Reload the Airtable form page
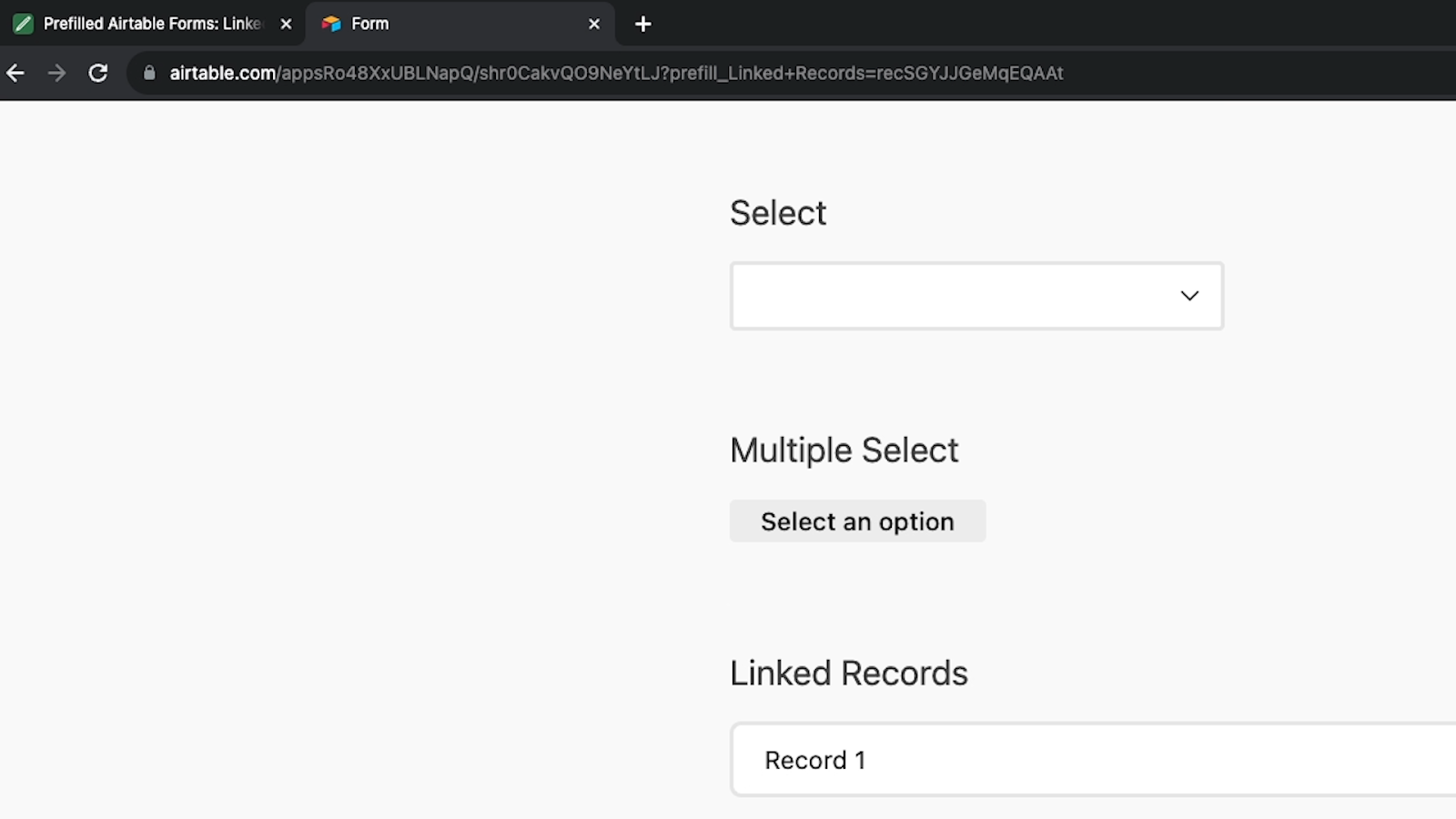 click(98, 73)
